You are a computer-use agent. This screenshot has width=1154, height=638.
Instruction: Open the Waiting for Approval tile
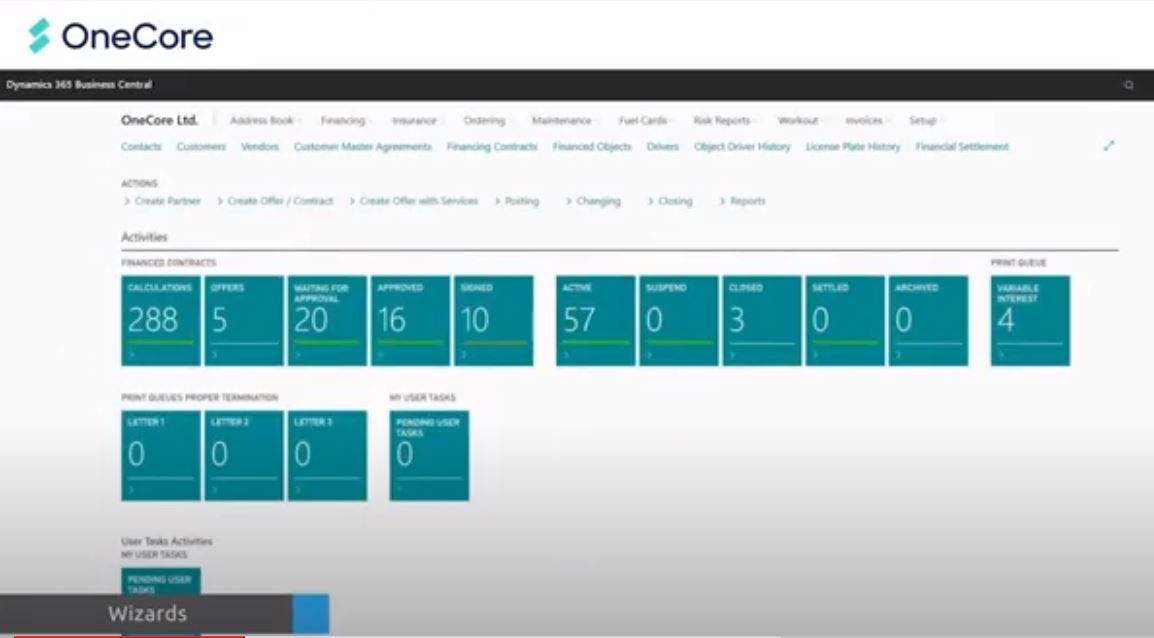[x=327, y=321]
